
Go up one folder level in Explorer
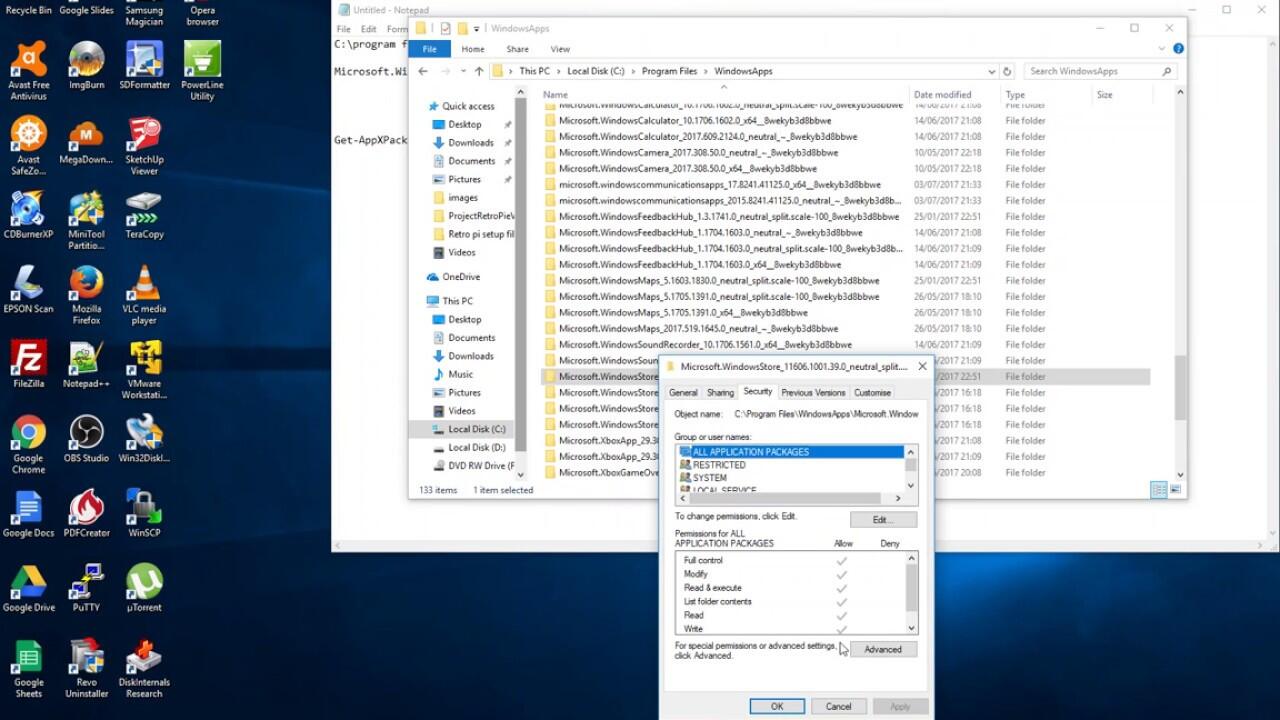click(x=479, y=71)
